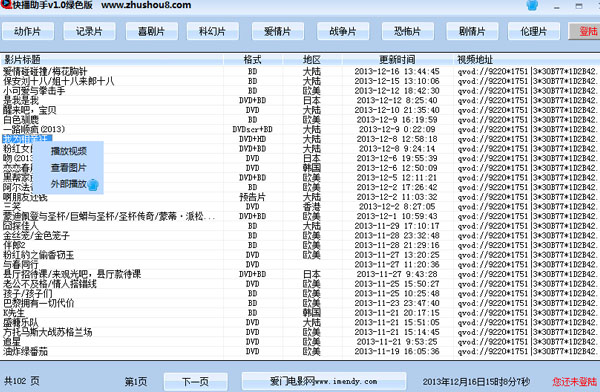The height and width of the screenshot is (392, 600).
Task: Open the 爱门电影网 website button
Action: pos(324,381)
